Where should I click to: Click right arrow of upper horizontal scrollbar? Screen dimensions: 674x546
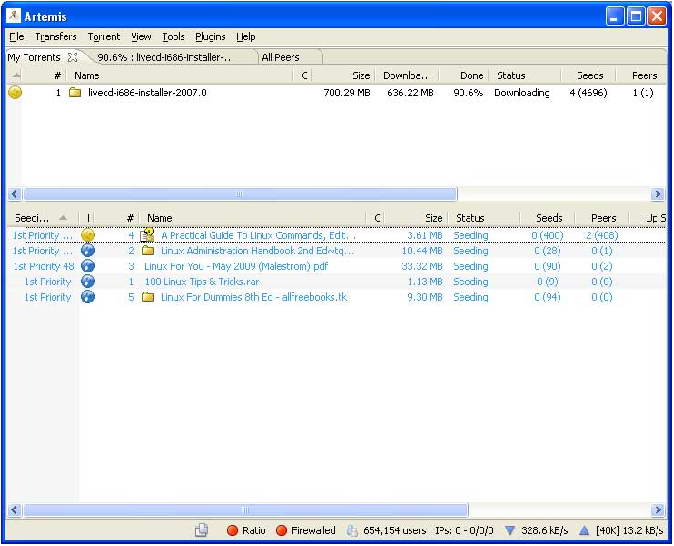pos(658,194)
